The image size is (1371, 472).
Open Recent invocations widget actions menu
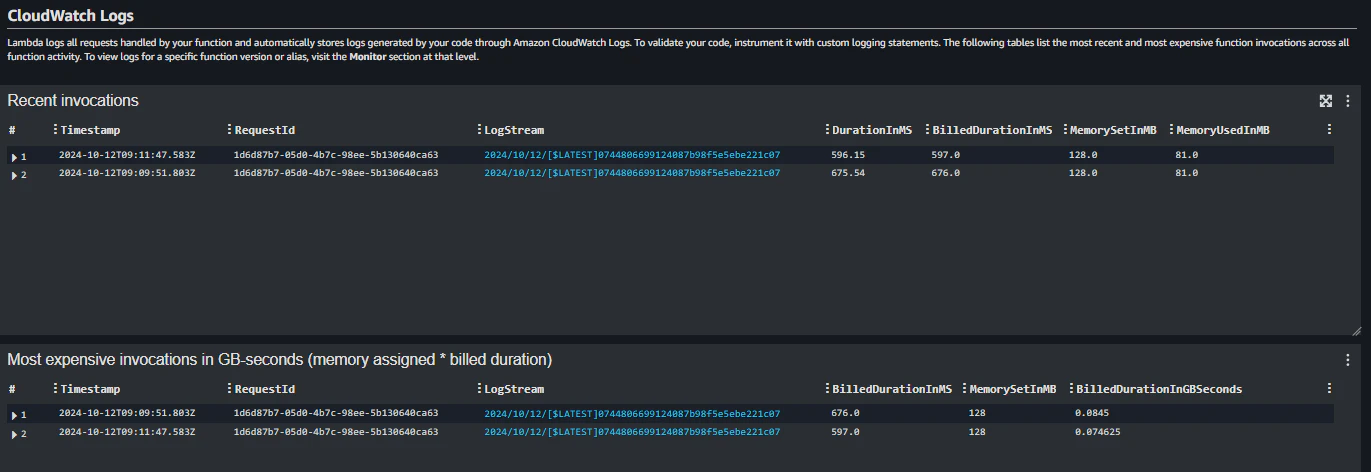tap(1348, 101)
